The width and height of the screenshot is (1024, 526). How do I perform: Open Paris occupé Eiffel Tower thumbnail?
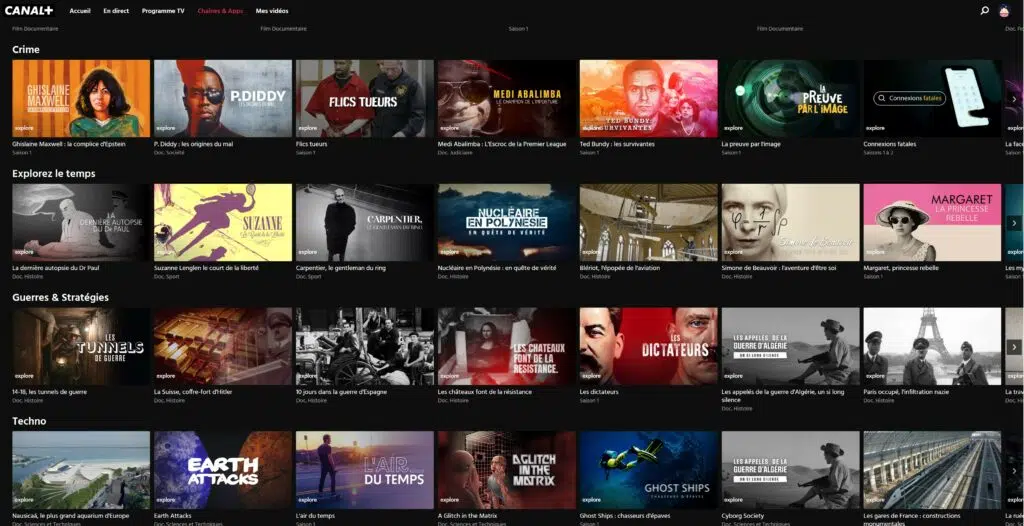(932, 346)
